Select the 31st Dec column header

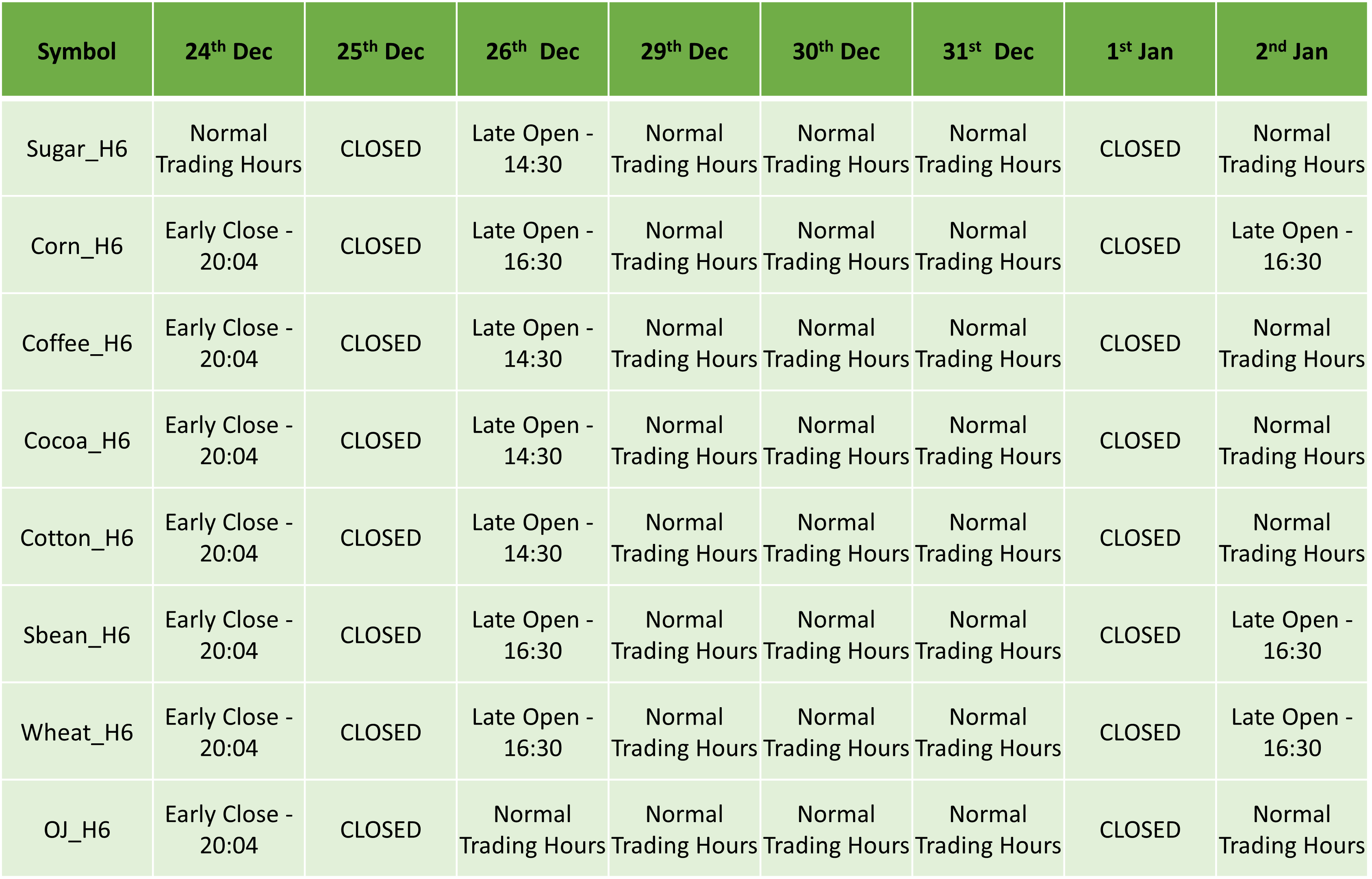tap(988, 51)
